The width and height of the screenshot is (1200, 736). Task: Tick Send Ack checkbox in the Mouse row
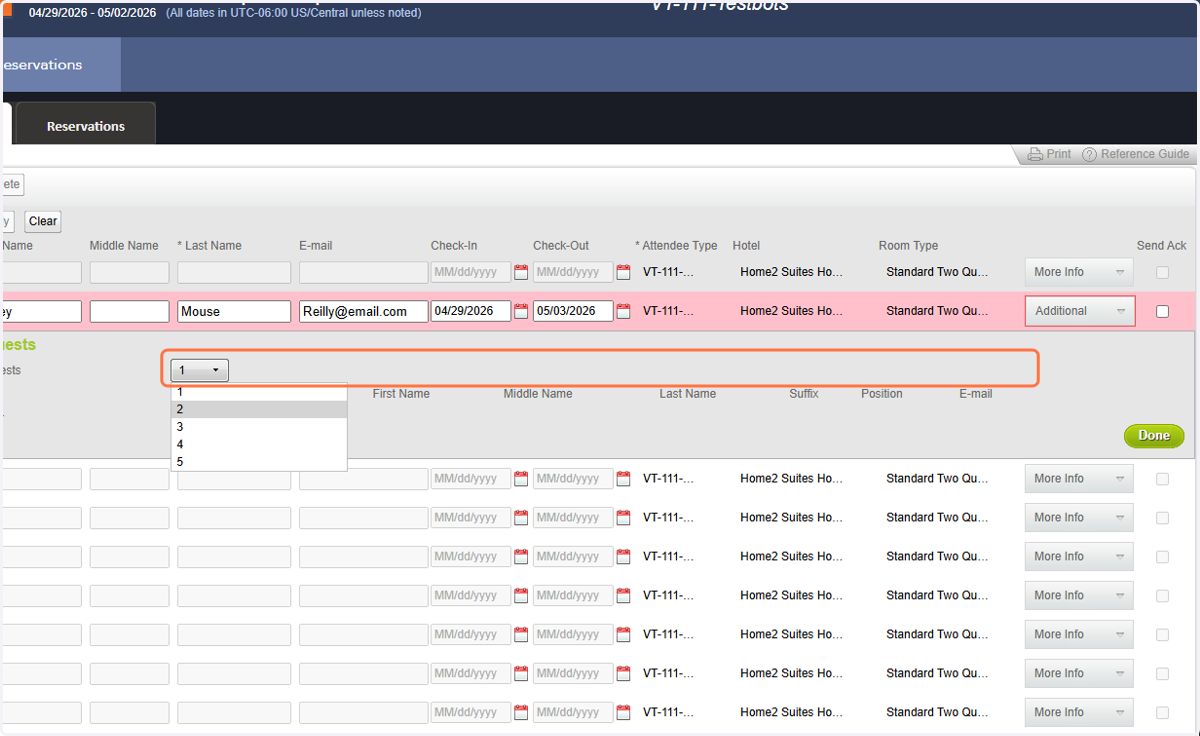click(x=1162, y=311)
